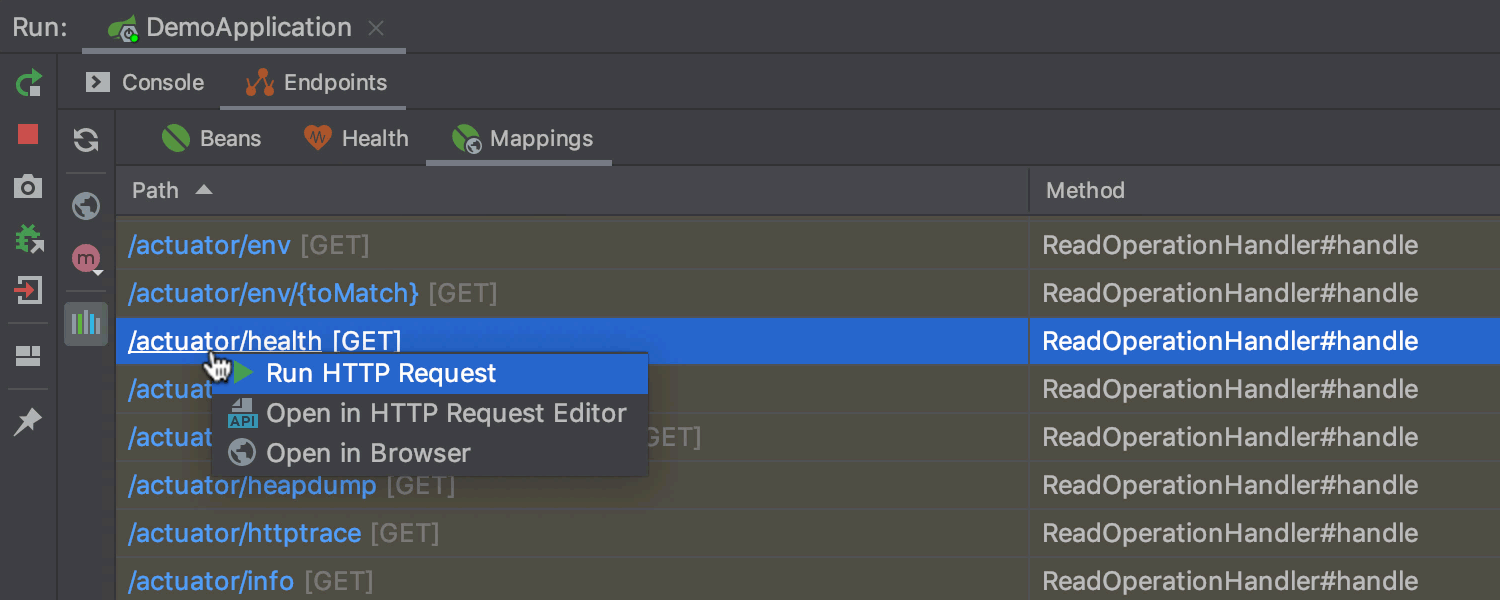The height and width of the screenshot is (600, 1500).
Task: Click the red arrow exit icon
Action: (28, 291)
